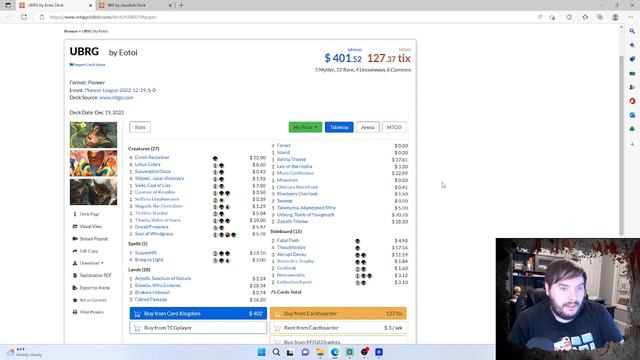Open the Valki, God of Lies card link

coord(153,185)
